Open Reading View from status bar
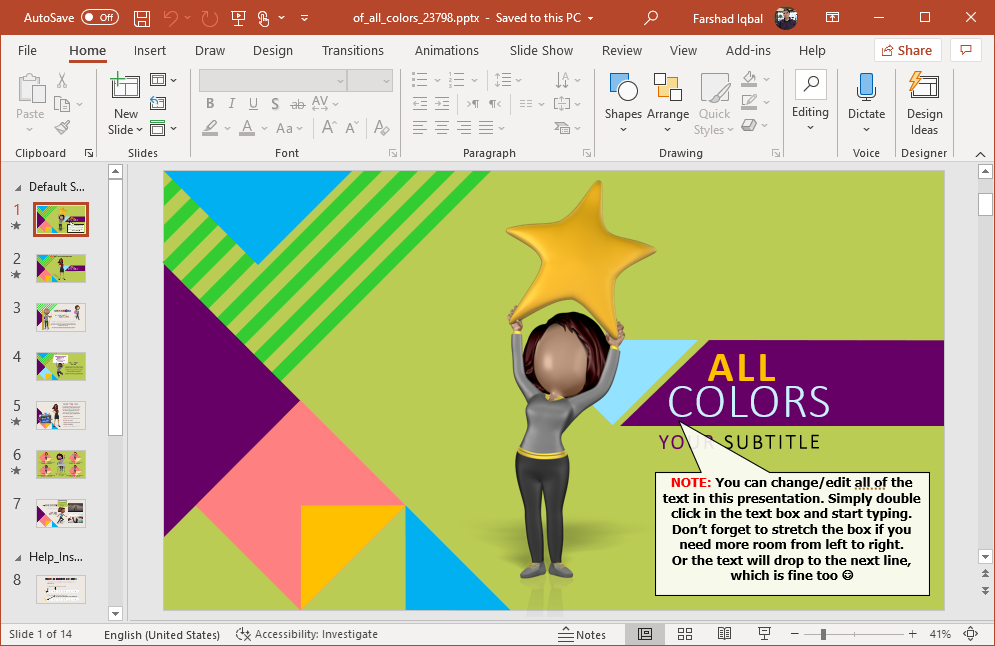 coord(725,634)
